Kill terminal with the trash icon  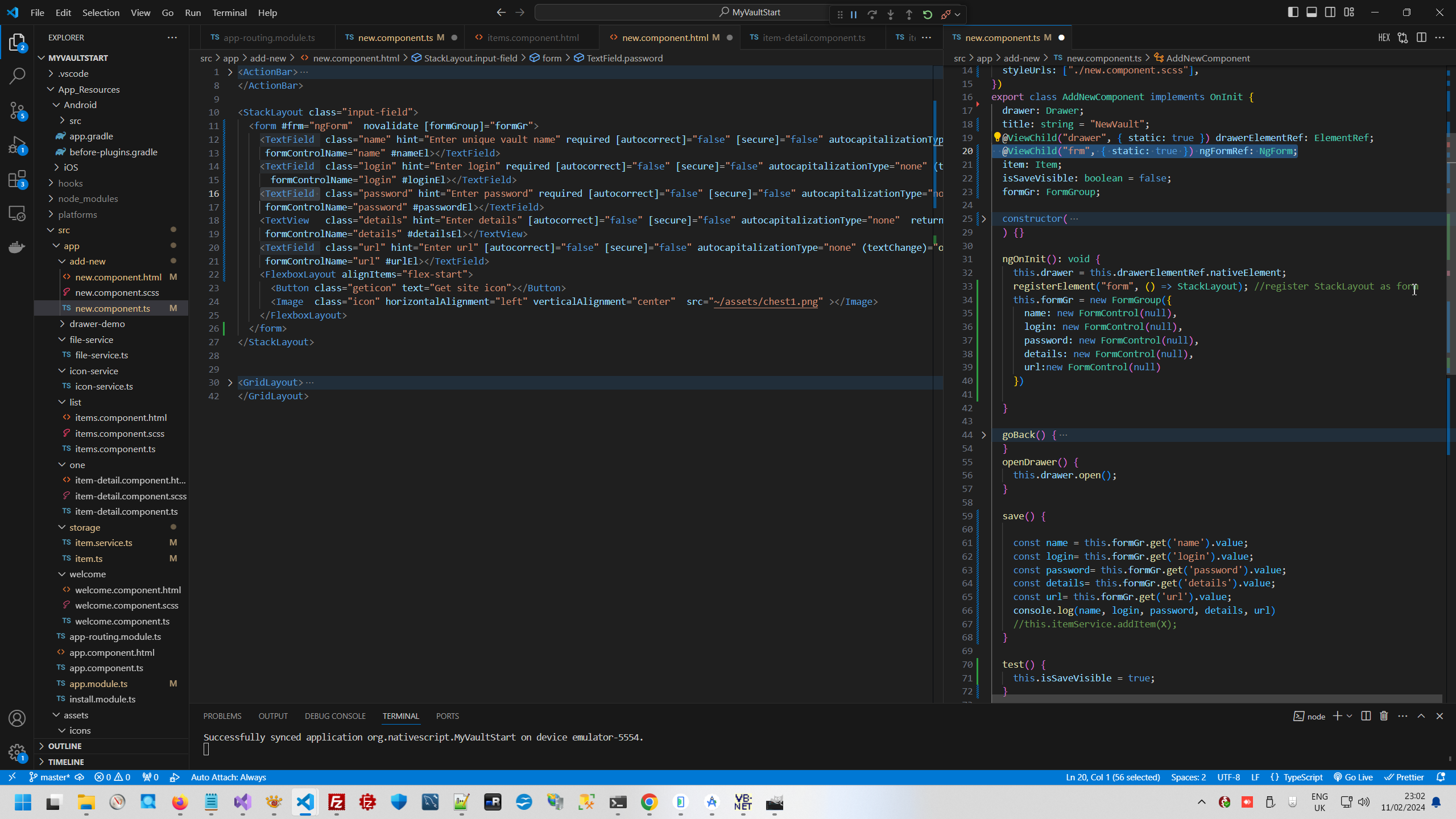point(1384,716)
